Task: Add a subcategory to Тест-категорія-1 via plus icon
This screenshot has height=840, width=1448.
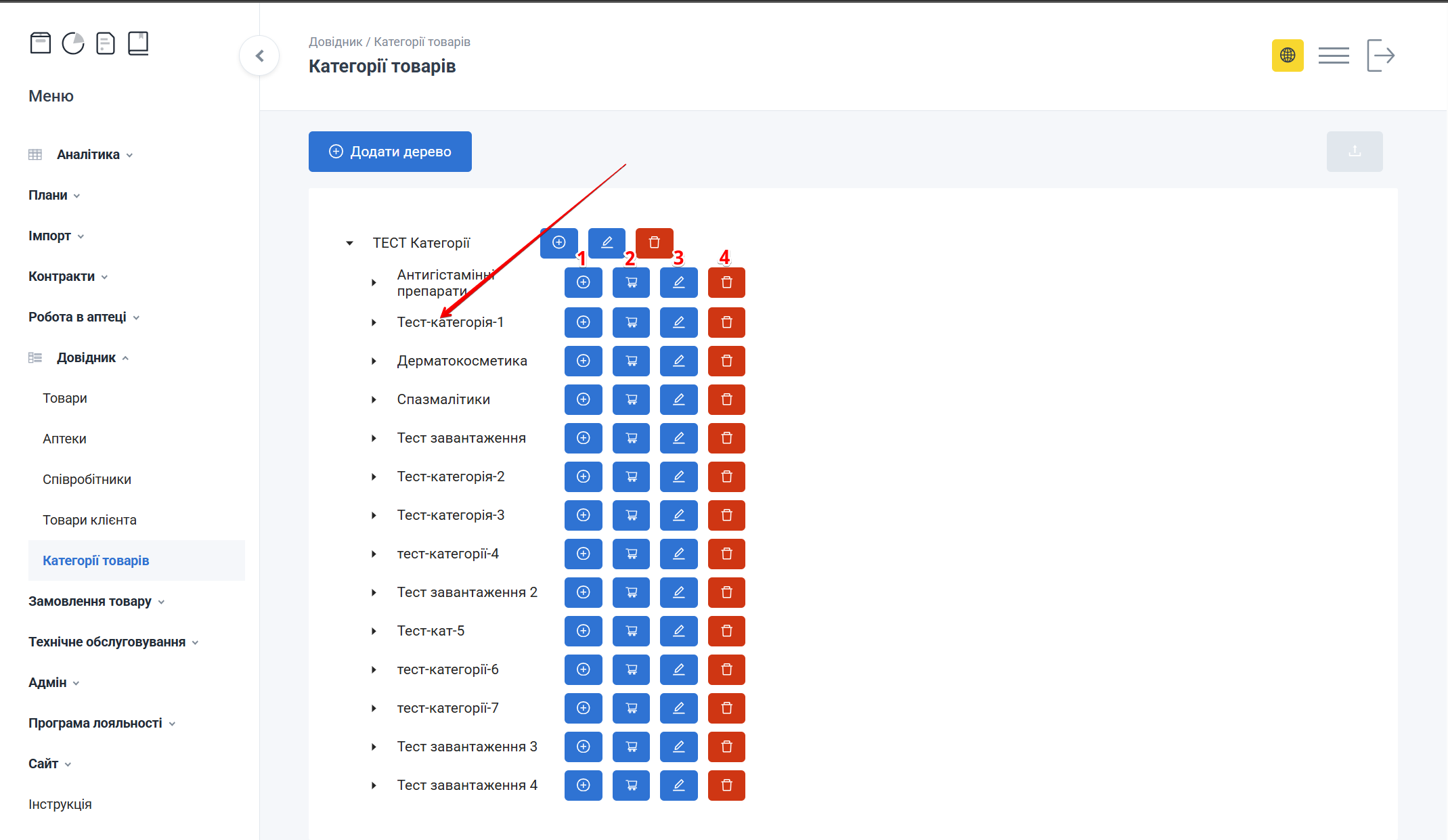Action: 583,322
